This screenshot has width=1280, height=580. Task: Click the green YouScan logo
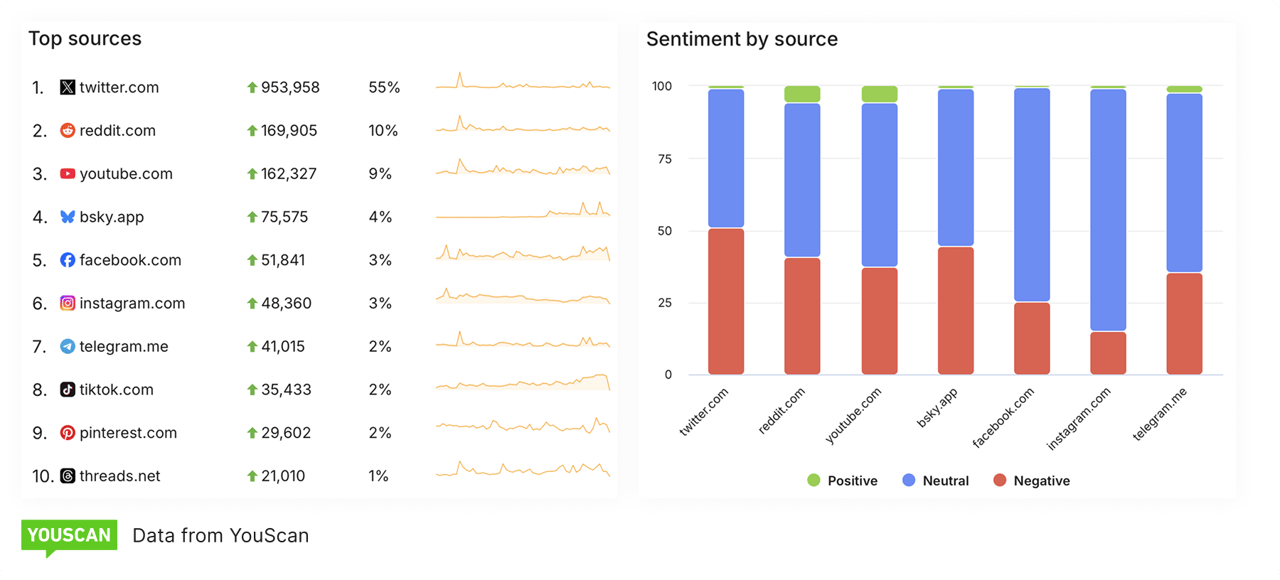[69, 538]
